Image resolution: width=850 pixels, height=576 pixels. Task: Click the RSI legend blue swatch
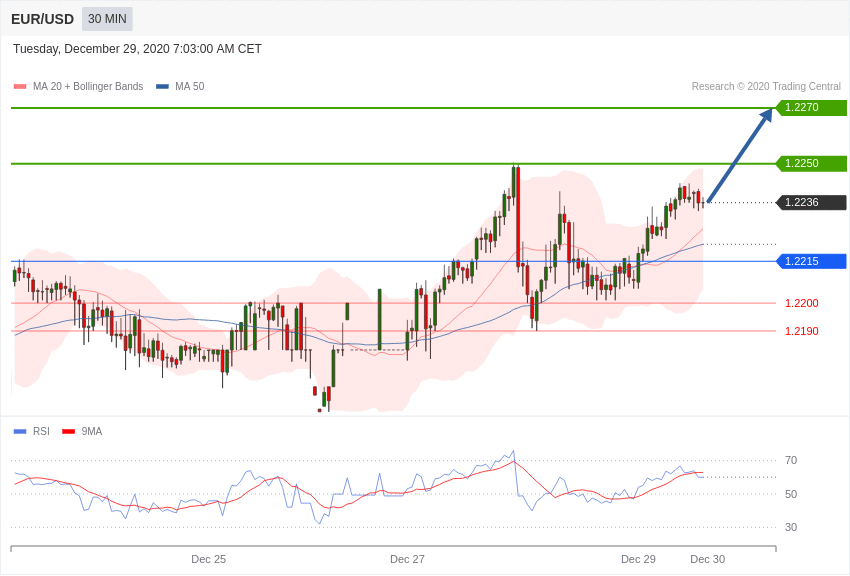20,431
